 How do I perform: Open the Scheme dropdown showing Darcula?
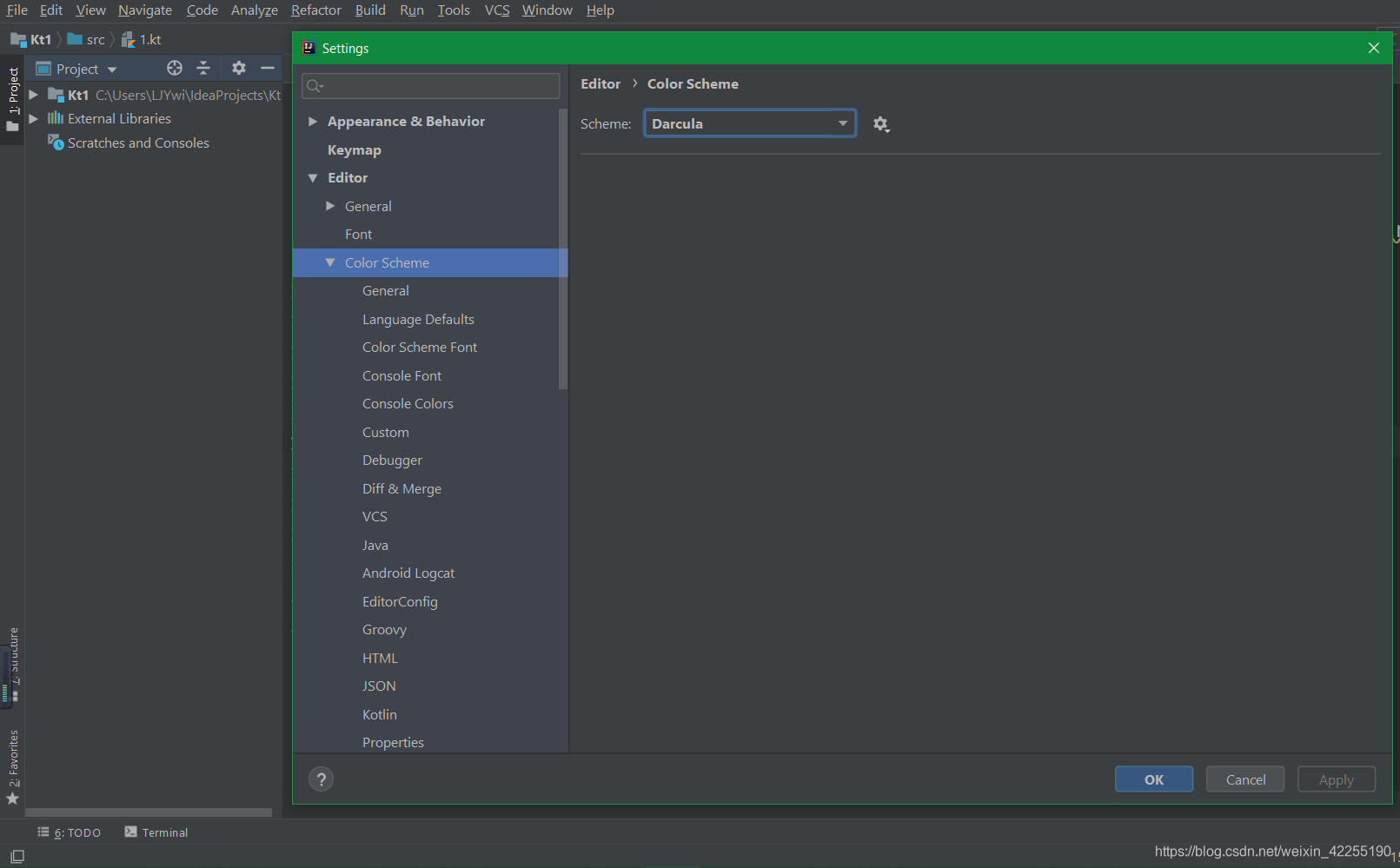pyautogui.click(x=750, y=123)
